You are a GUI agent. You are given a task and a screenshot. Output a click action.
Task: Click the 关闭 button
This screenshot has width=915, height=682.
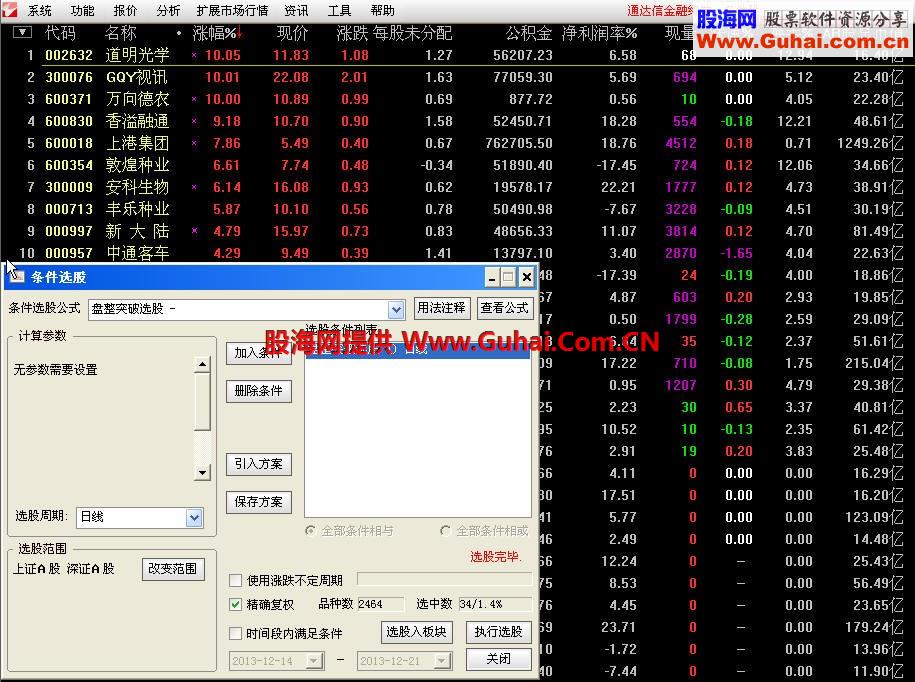[498, 659]
